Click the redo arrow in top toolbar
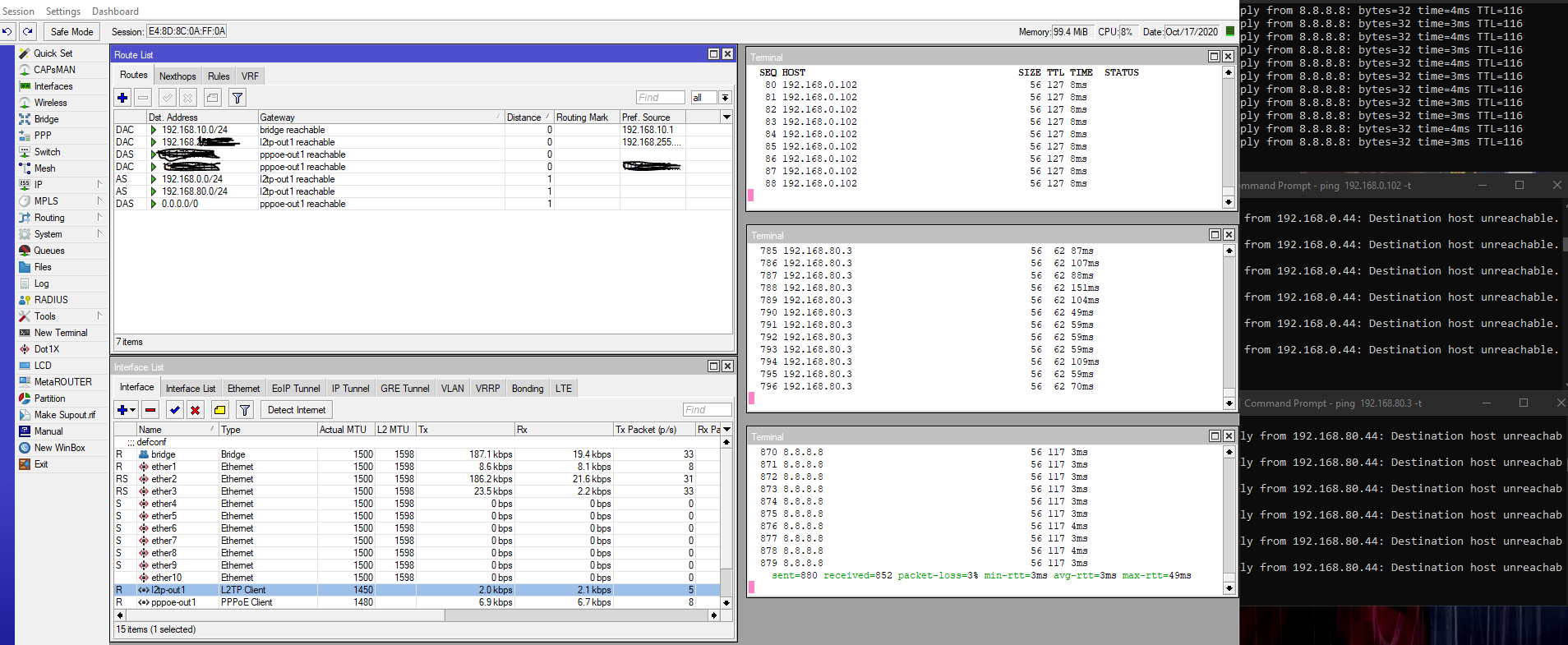1568x645 pixels. pyautogui.click(x=28, y=31)
